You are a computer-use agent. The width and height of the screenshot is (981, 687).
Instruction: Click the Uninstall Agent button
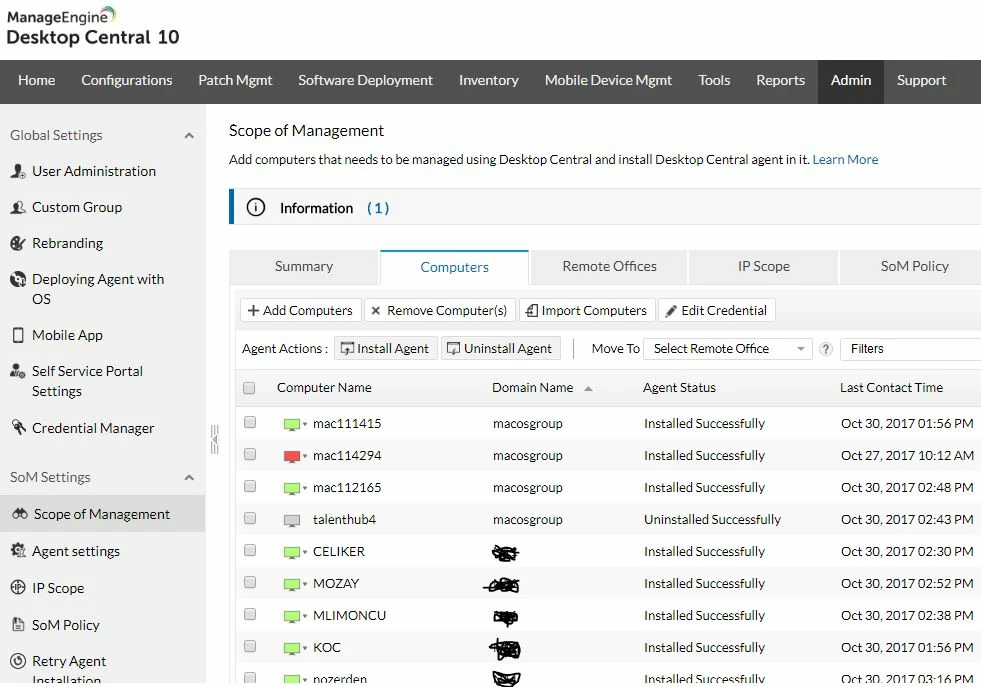(501, 349)
